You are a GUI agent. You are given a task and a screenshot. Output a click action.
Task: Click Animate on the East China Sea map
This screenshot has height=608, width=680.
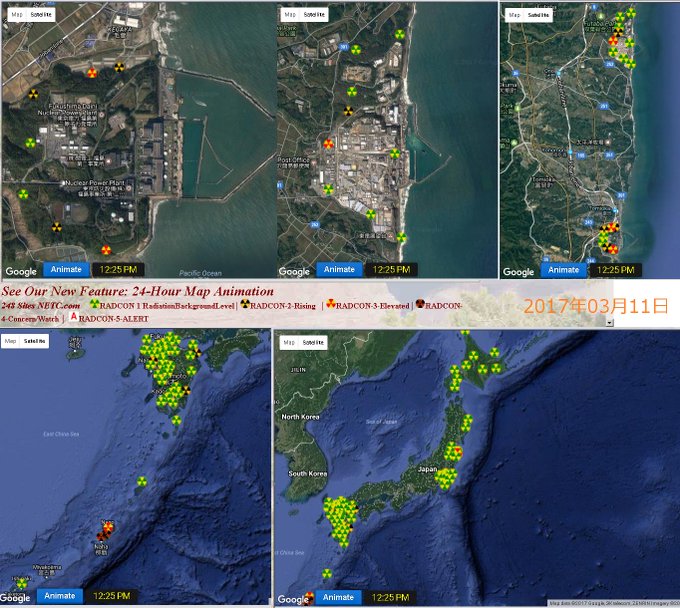click(60, 596)
